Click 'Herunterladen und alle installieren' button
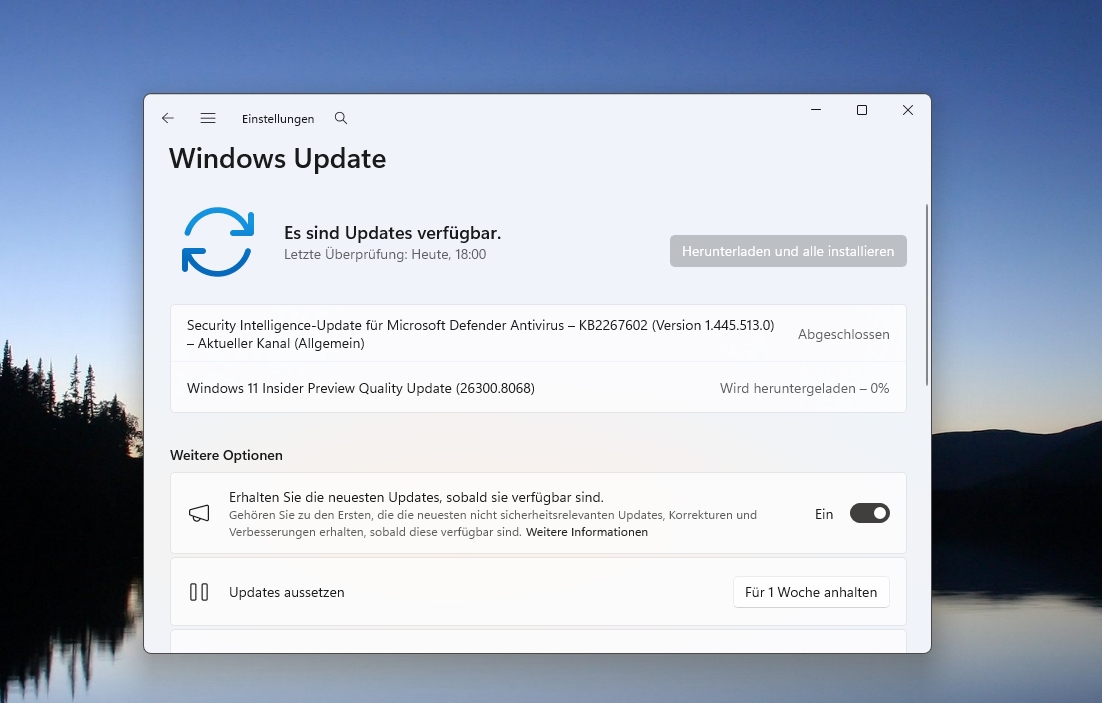Screen dimensions: 1102x703 tap(788, 251)
